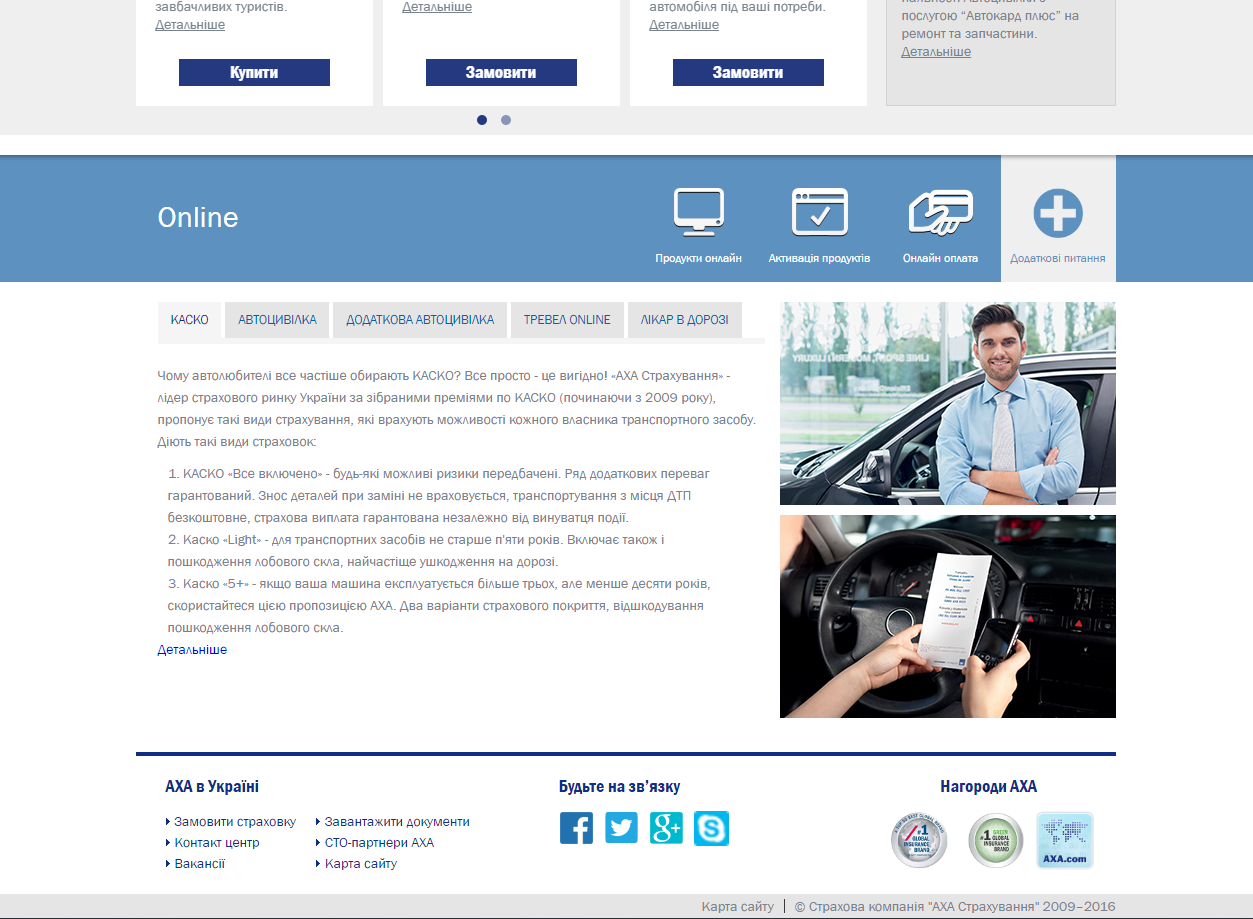Open the Twitter social icon

[621, 828]
